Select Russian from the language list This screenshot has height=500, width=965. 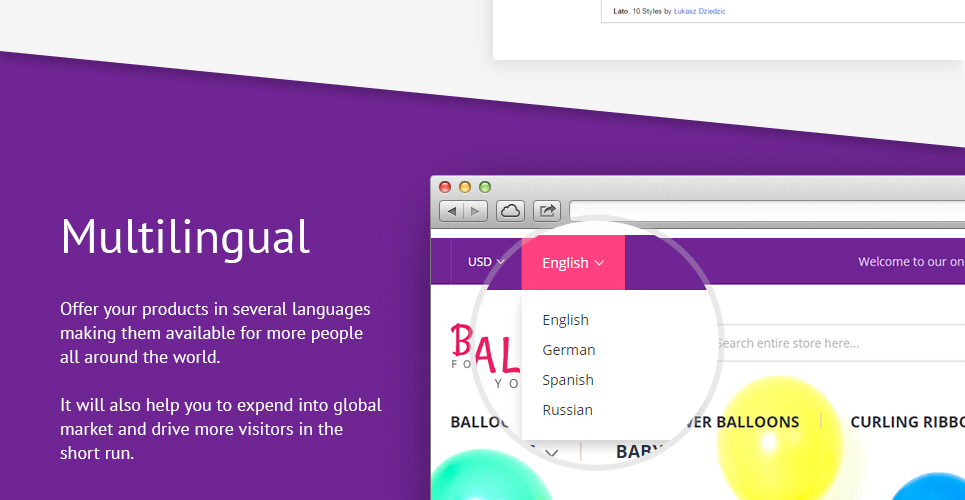coord(567,409)
